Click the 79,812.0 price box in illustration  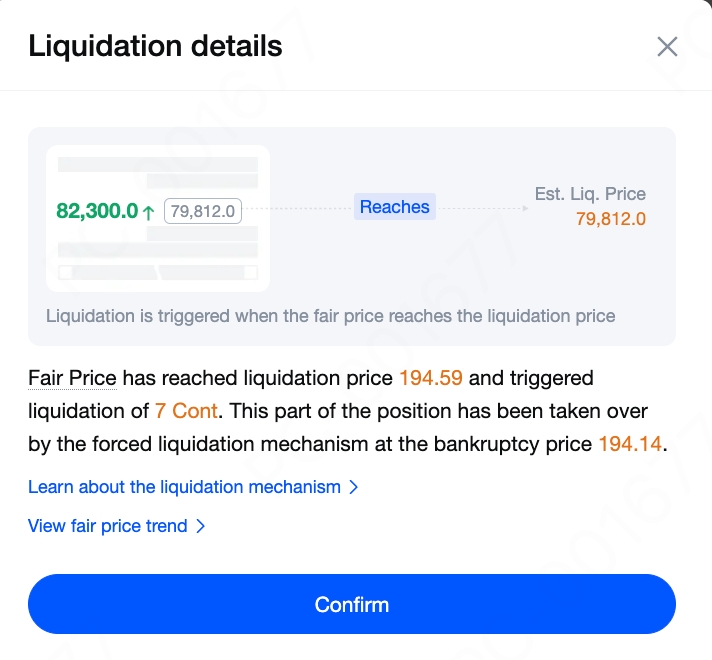203,211
